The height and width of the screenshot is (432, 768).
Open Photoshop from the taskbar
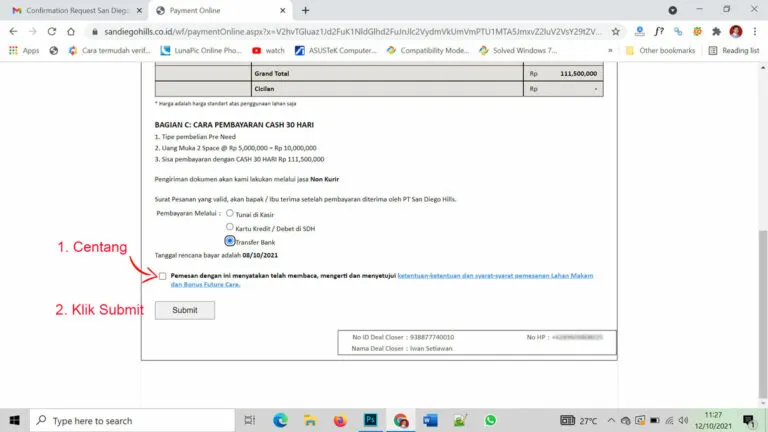click(369, 421)
